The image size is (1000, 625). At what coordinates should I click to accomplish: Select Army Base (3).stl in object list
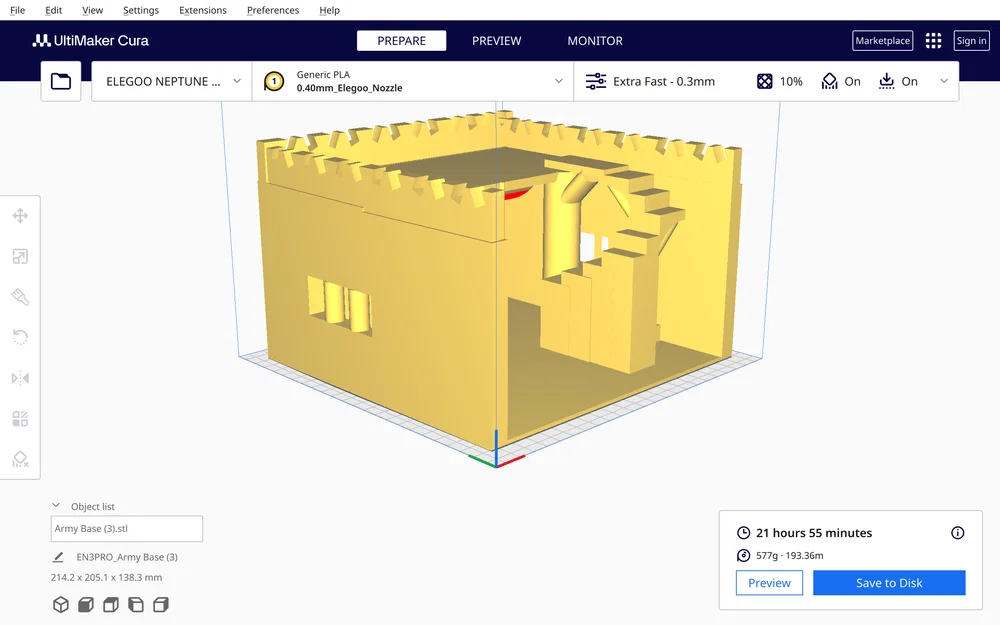click(x=127, y=529)
